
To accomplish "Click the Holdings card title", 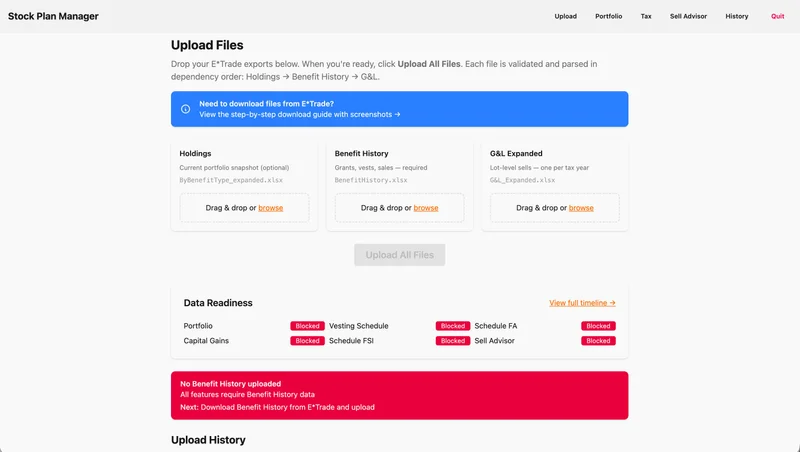I will 195,154.
